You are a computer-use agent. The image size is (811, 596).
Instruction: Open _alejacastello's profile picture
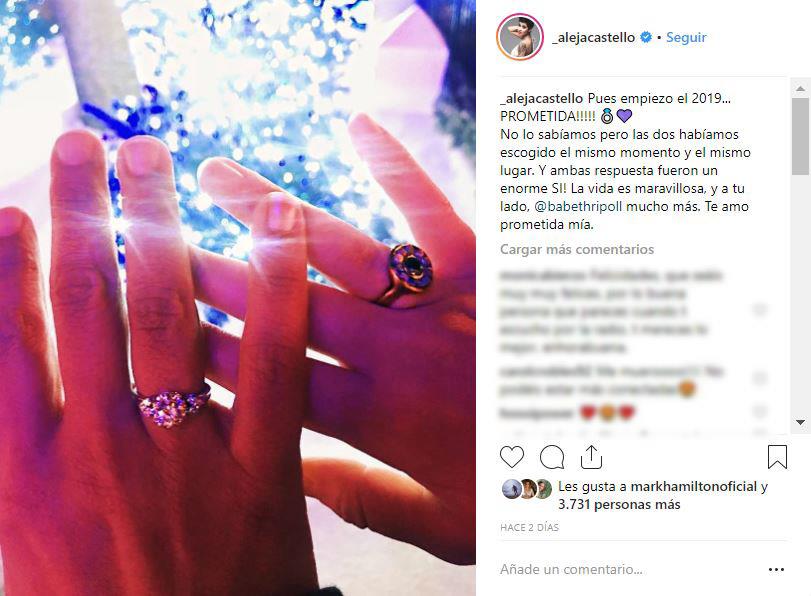coord(520,37)
